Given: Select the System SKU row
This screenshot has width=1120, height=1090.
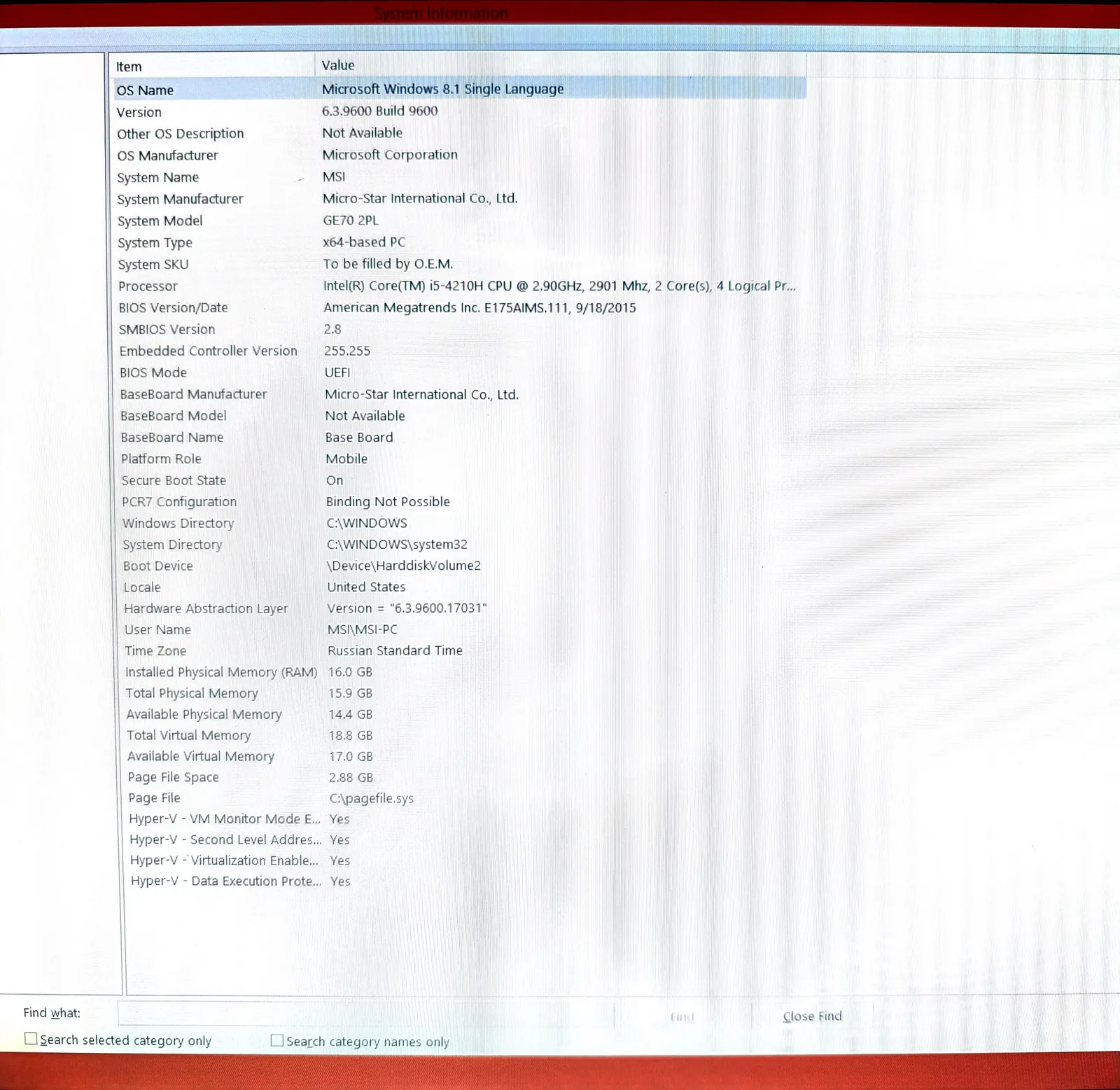Looking at the screenshot, I should point(459,264).
